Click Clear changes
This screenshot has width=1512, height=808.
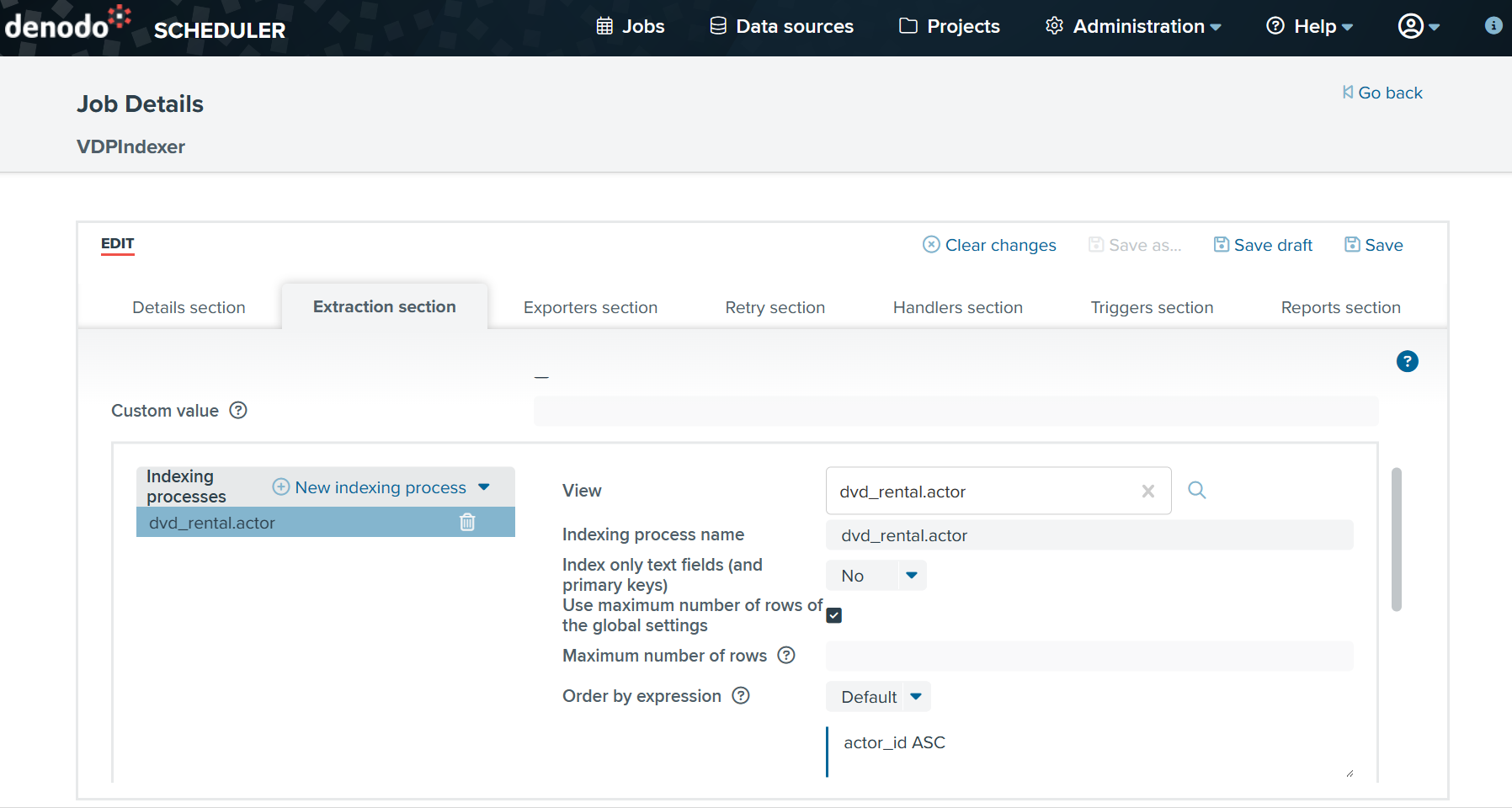point(989,245)
